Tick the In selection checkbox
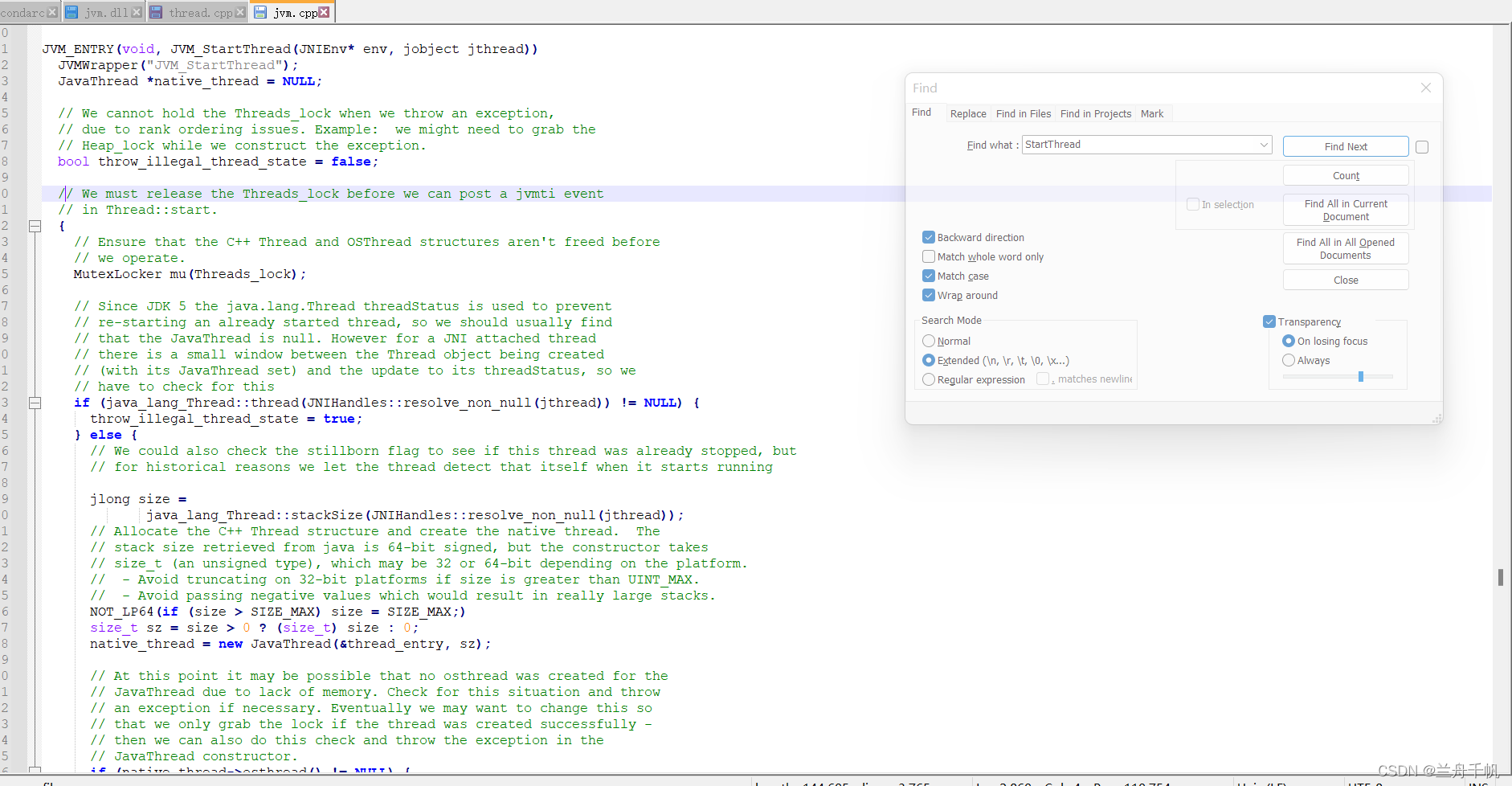 point(1193,204)
